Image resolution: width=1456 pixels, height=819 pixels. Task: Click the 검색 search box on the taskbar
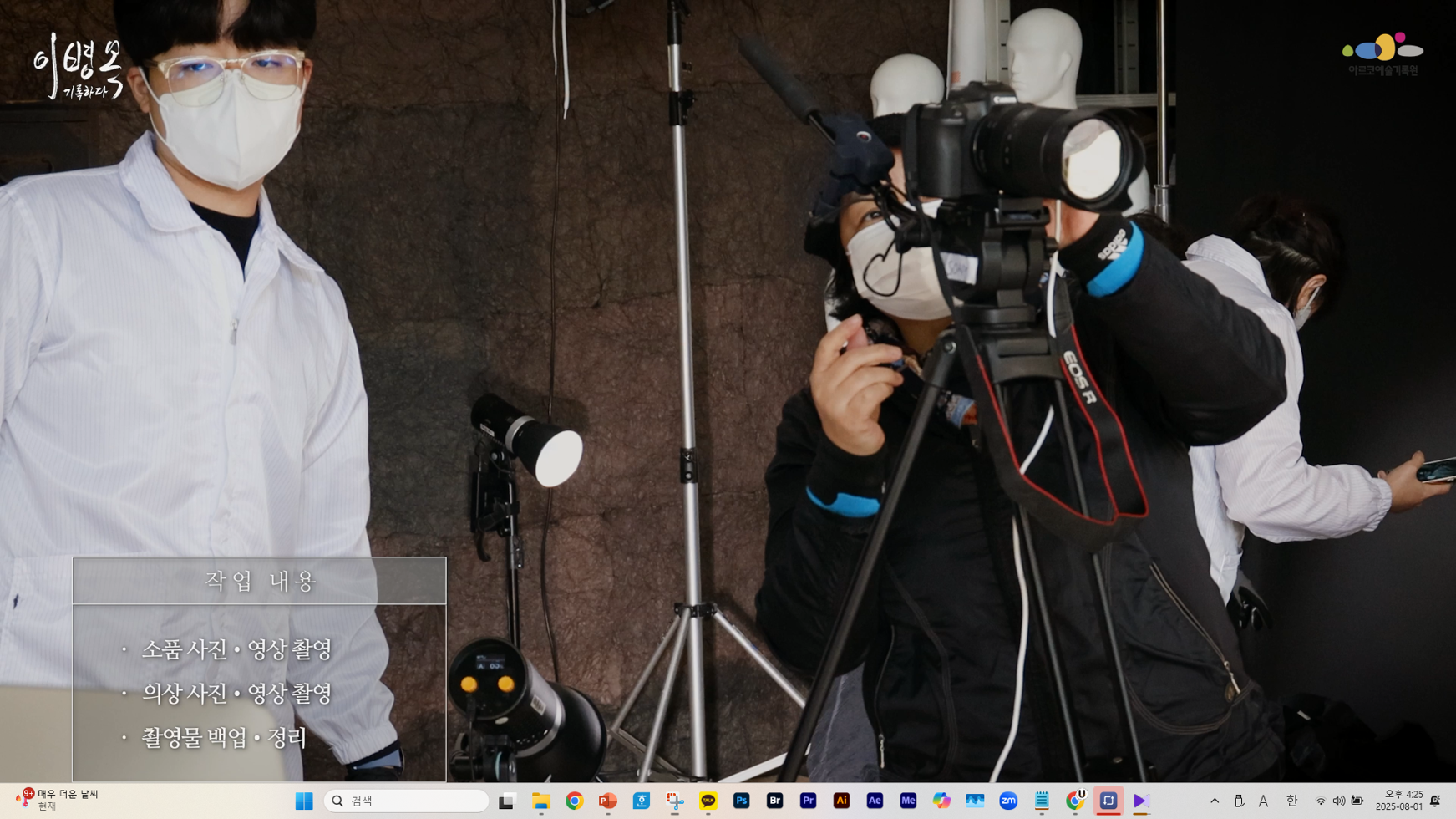(407, 801)
